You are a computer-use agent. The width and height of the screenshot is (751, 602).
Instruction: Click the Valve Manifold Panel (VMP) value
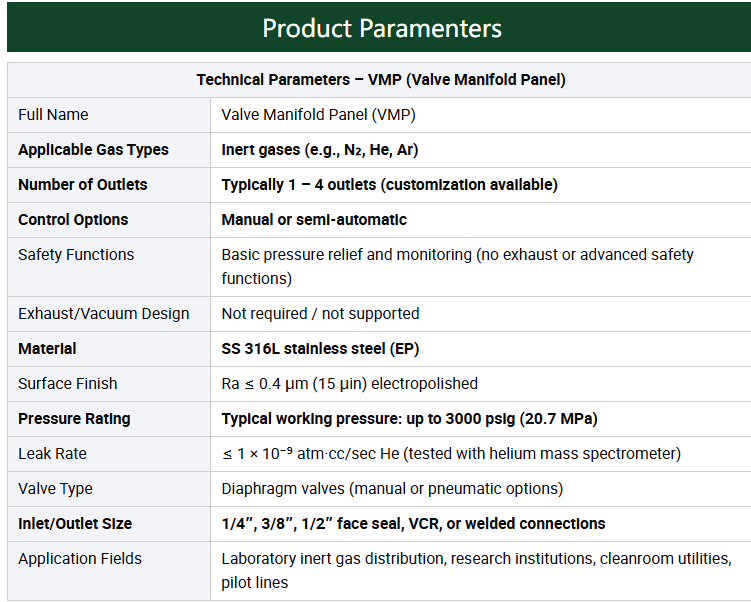(318, 115)
